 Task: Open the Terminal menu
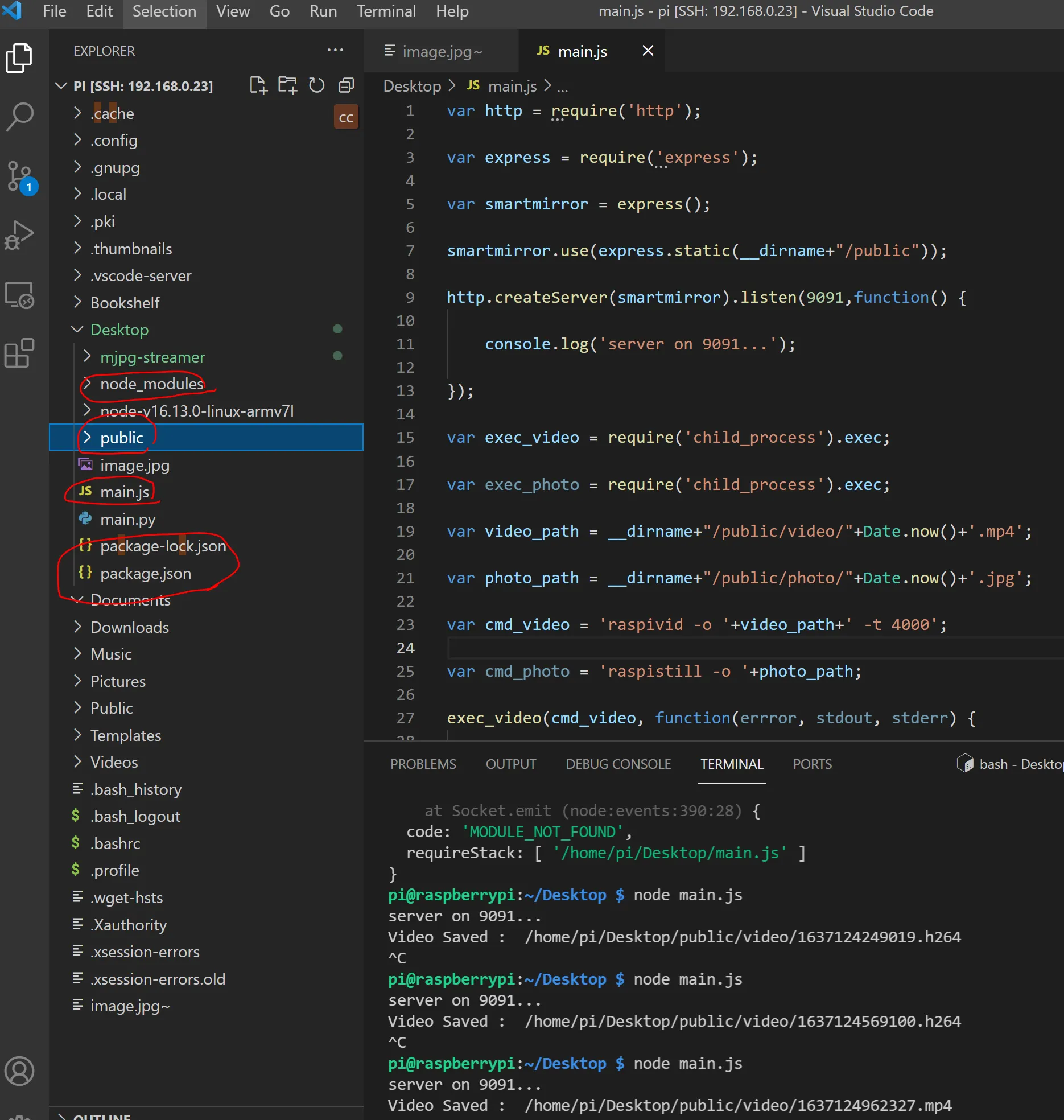click(x=386, y=11)
